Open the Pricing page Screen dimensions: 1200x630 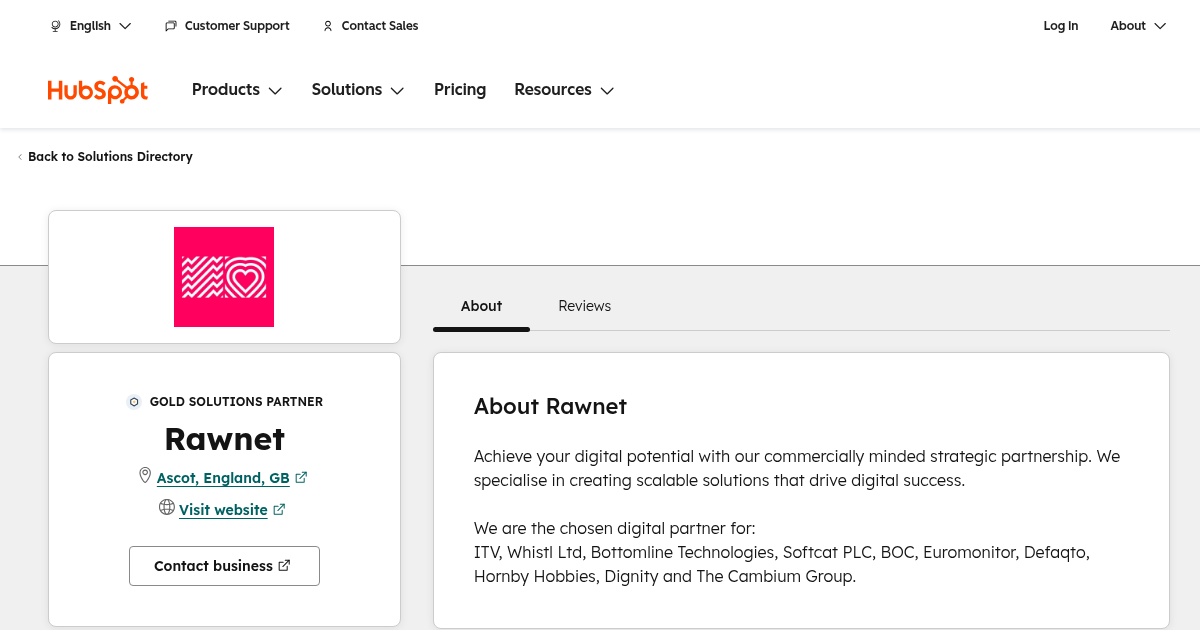(460, 90)
